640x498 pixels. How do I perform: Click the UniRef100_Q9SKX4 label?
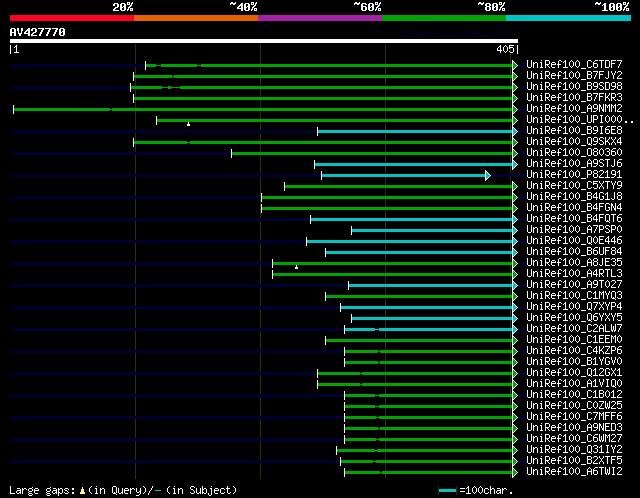tap(574, 142)
